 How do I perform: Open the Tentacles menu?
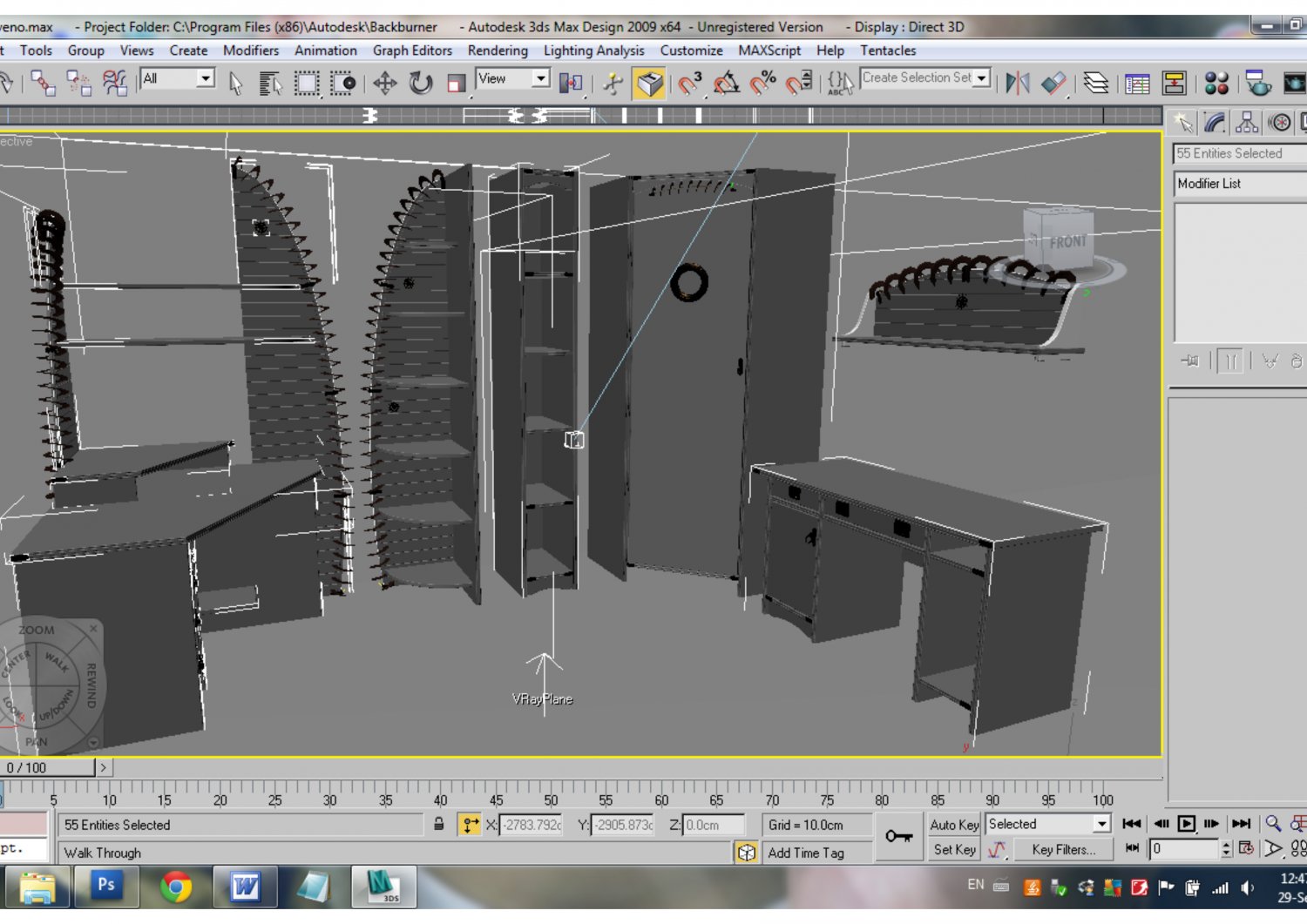[x=888, y=51]
